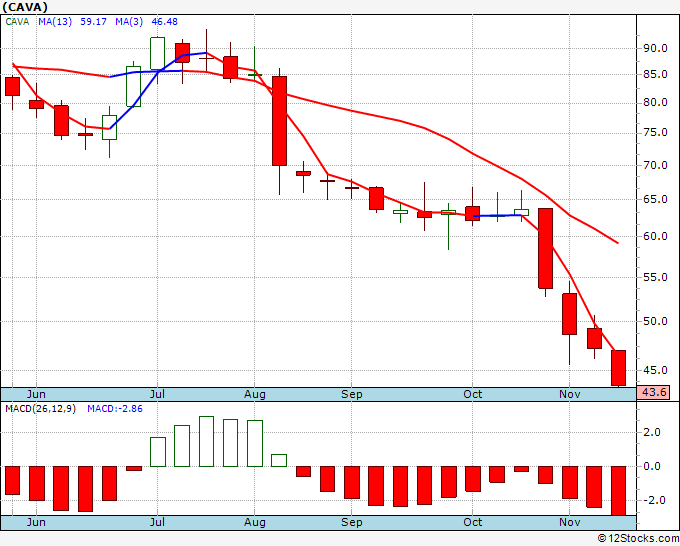Click the MACD:-2.86 value label
This screenshot has height=546, width=680.
[115, 409]
